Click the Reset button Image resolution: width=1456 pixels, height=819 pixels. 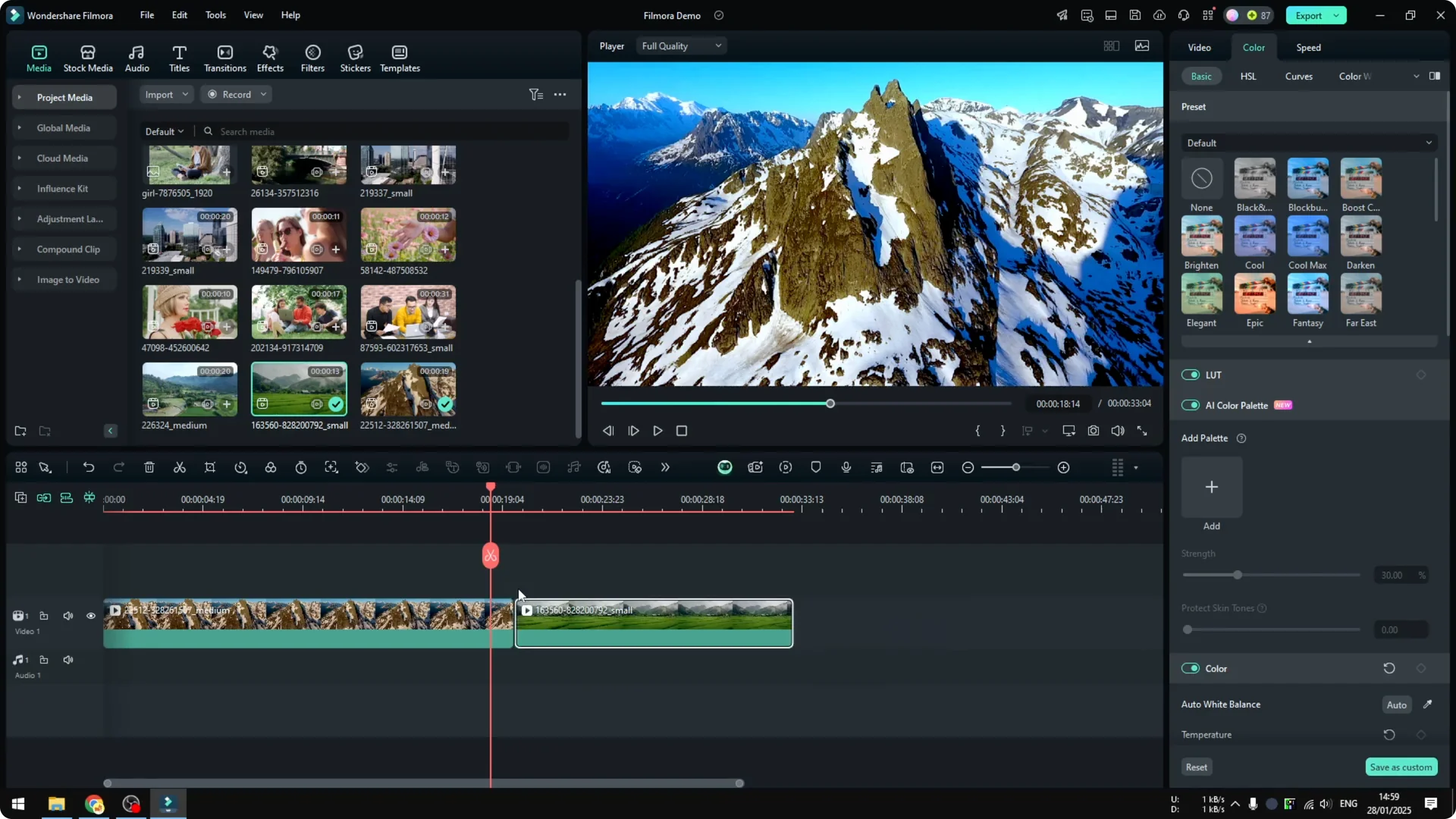coord(1197,767)
